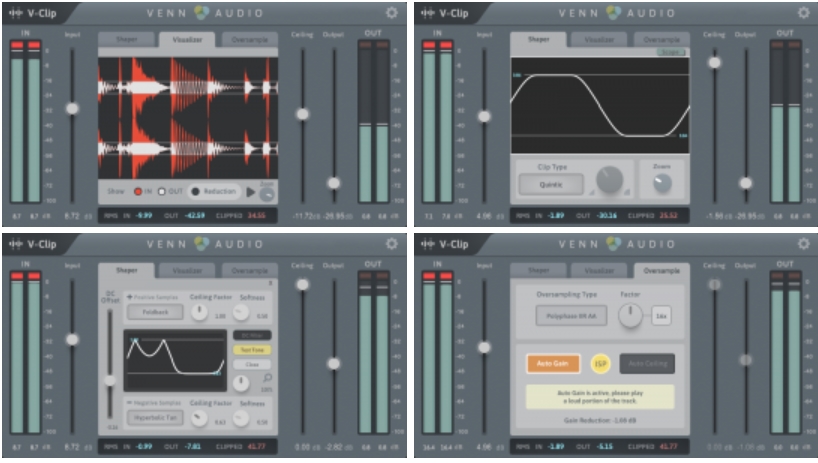This screenshot has width=818, height=463.
Task: Switch to the Oversample tab in the Quintic clip window
Action: pyautogui.click(x=662, y=40)
